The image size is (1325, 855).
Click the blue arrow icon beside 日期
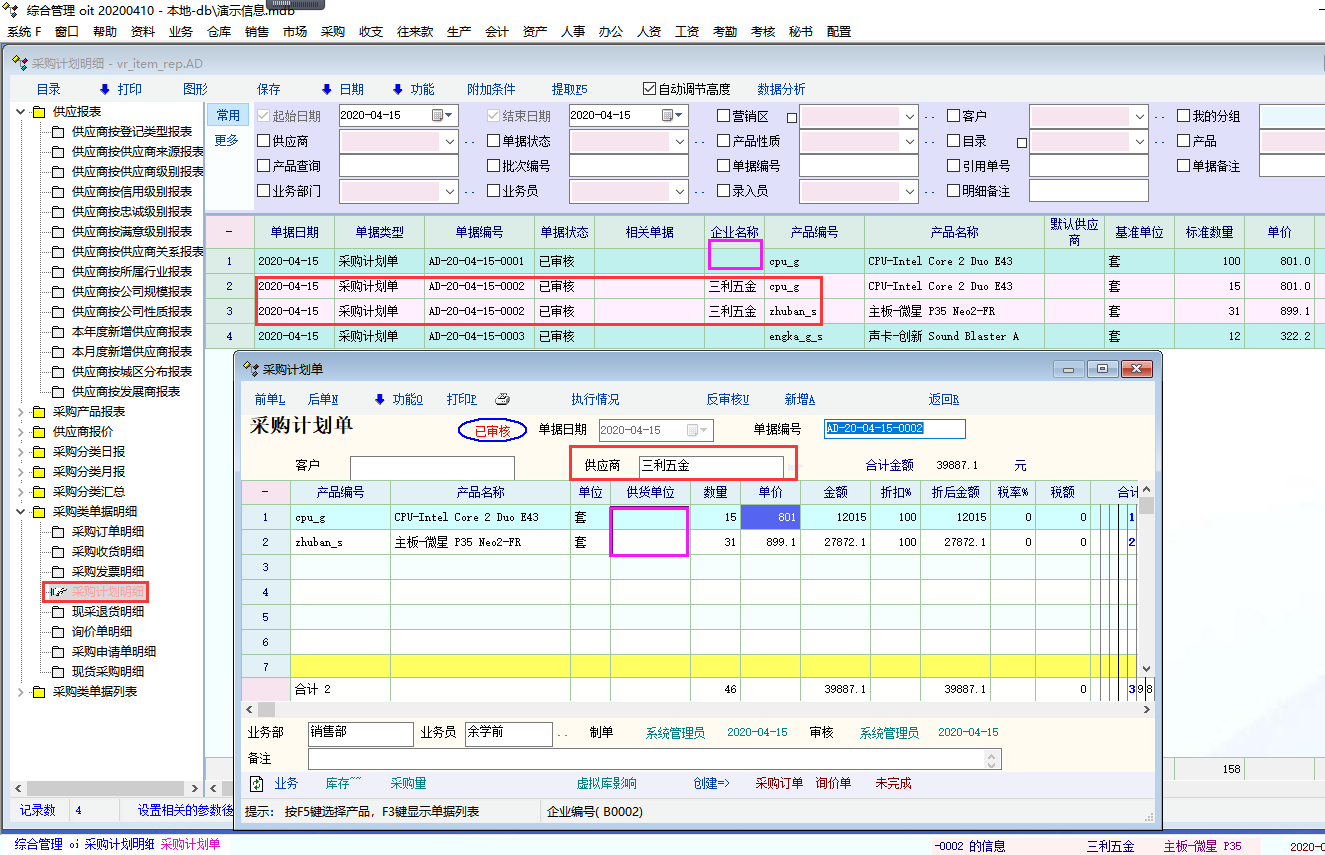click(x=326, y=89)
